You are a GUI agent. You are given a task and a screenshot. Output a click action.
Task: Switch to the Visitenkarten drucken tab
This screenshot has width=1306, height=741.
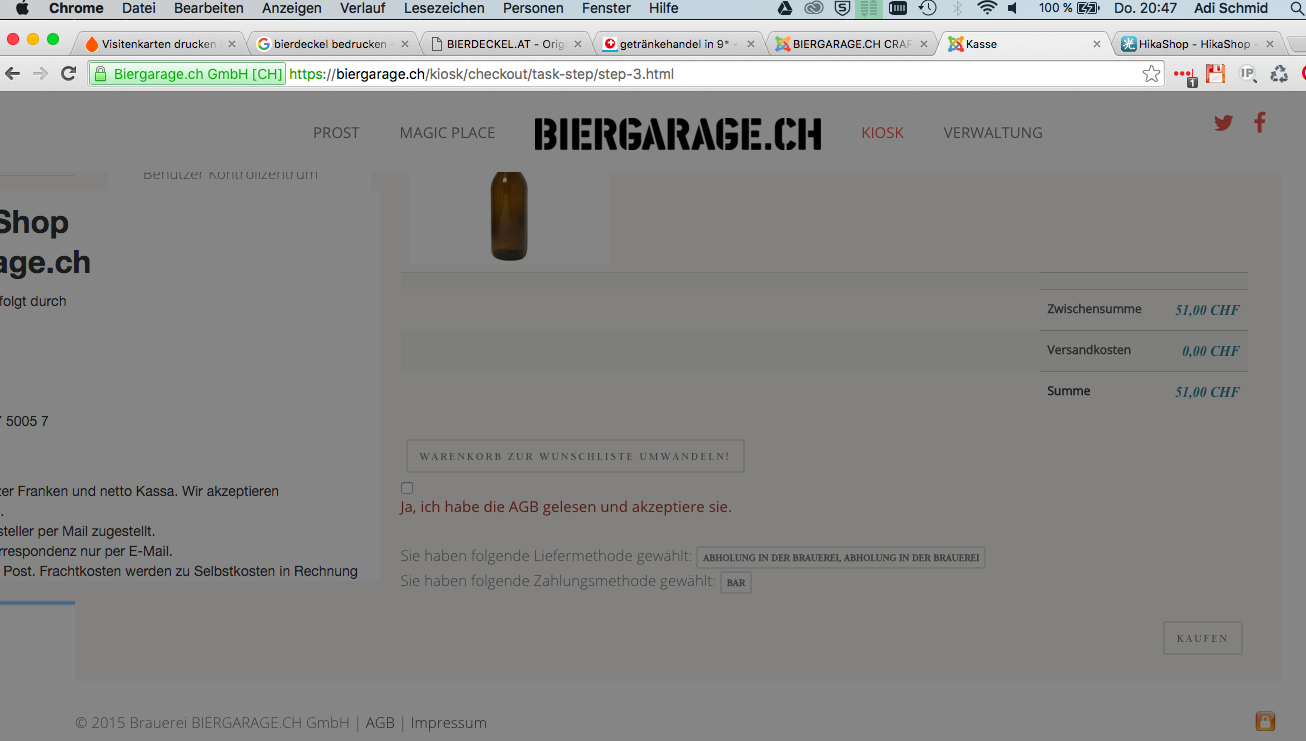159,44
